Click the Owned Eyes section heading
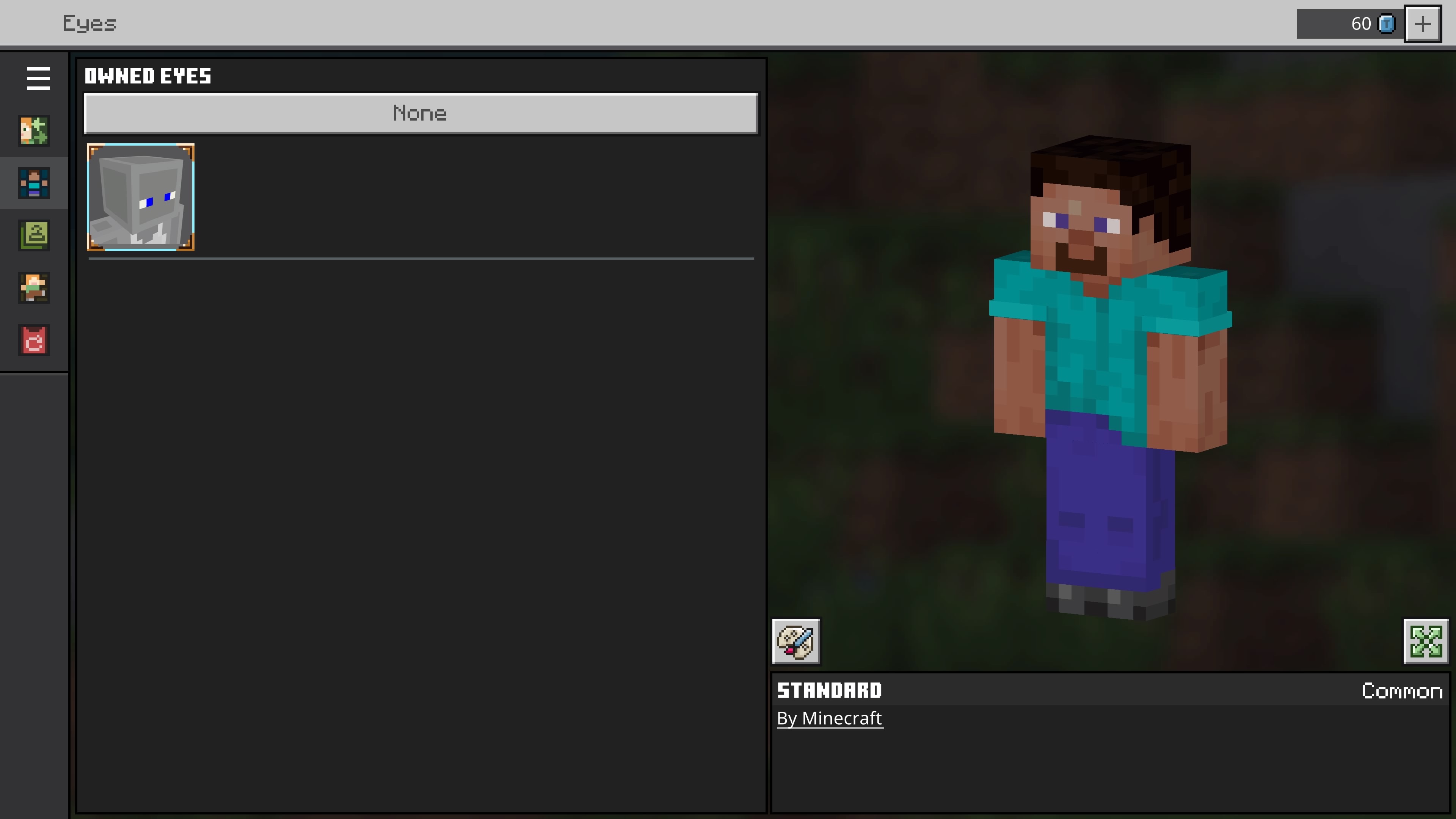This screenshot has height=819, width=1456. point(148,76)
